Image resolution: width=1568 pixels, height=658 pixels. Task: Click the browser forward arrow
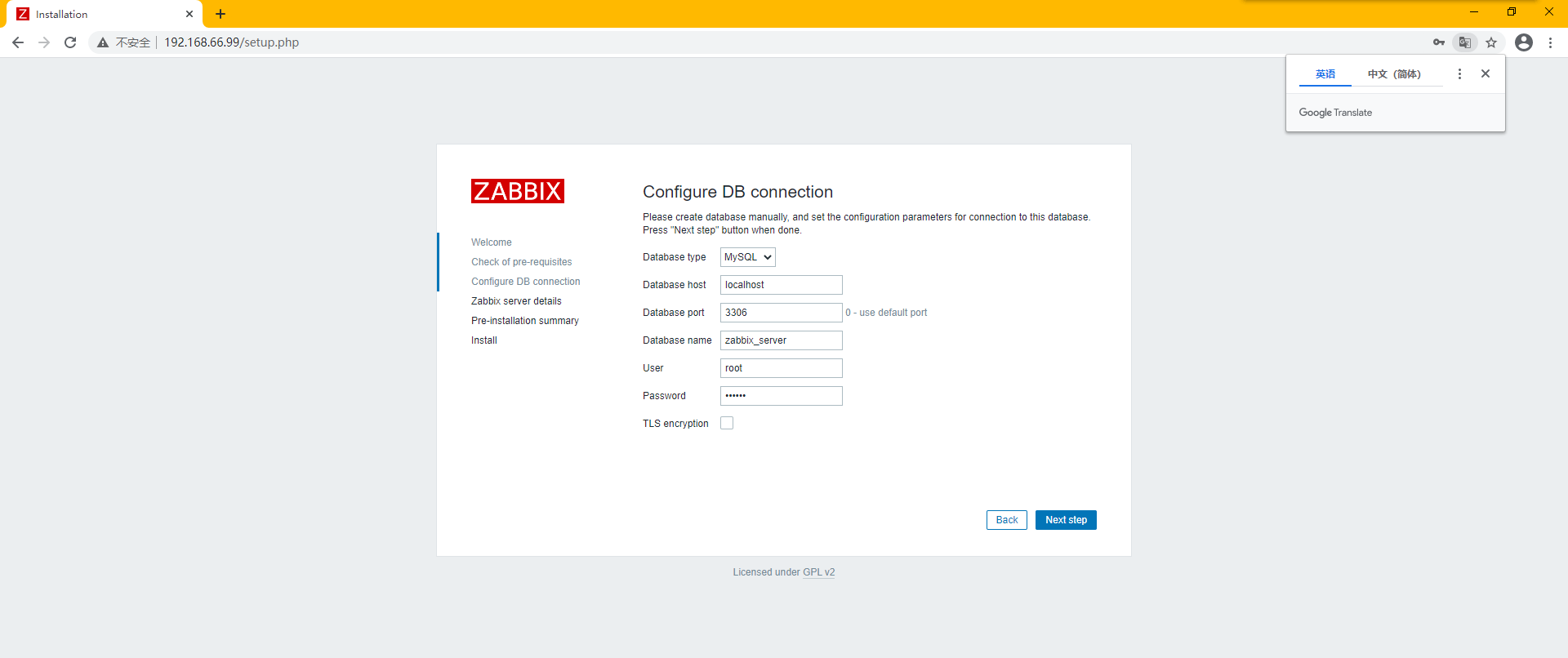pos(44,42)
